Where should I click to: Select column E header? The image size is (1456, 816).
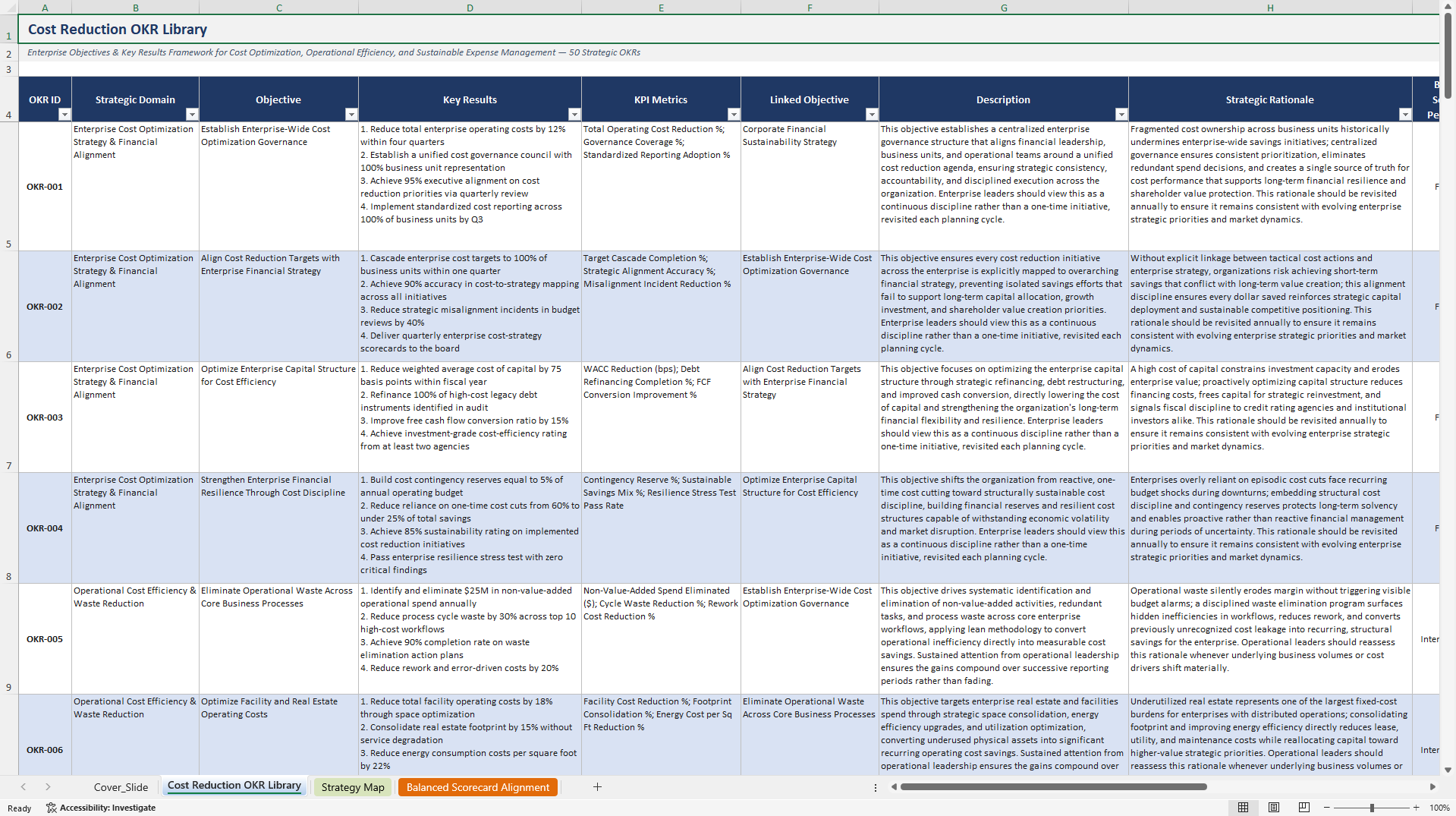661,8
